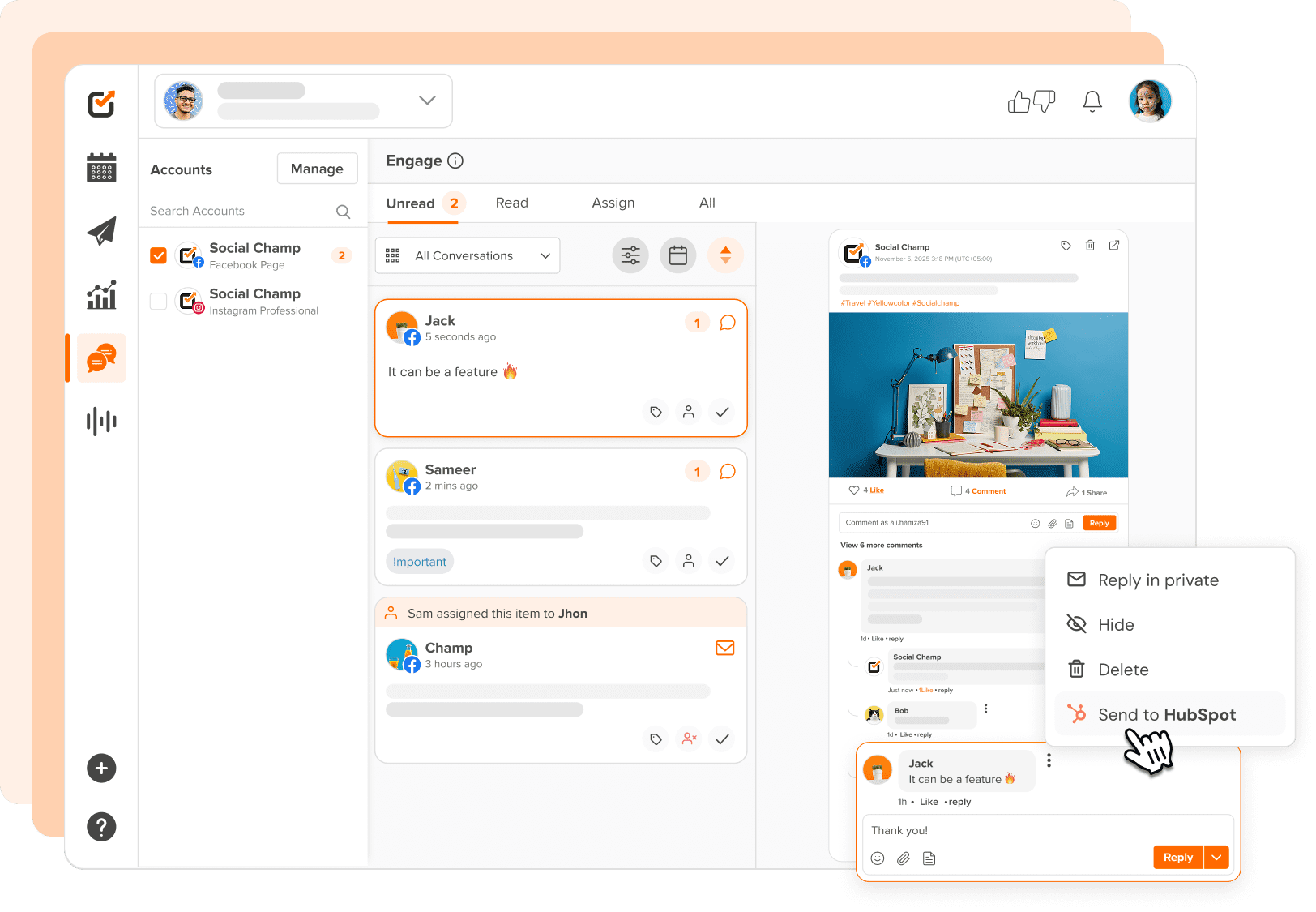This screenshot has width=1316, height=912.
Task: Choose Send to HubSpot from the menu
Action: point(1167,714)
